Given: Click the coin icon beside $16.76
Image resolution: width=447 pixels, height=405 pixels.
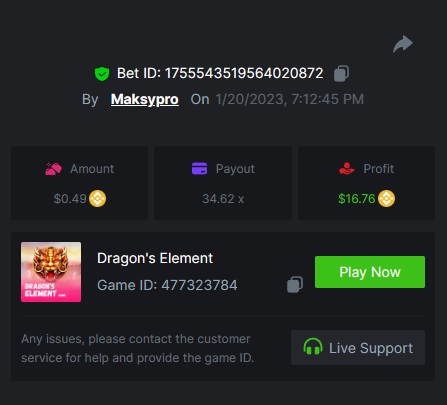Looking at the screenshot, I should 386,199.
